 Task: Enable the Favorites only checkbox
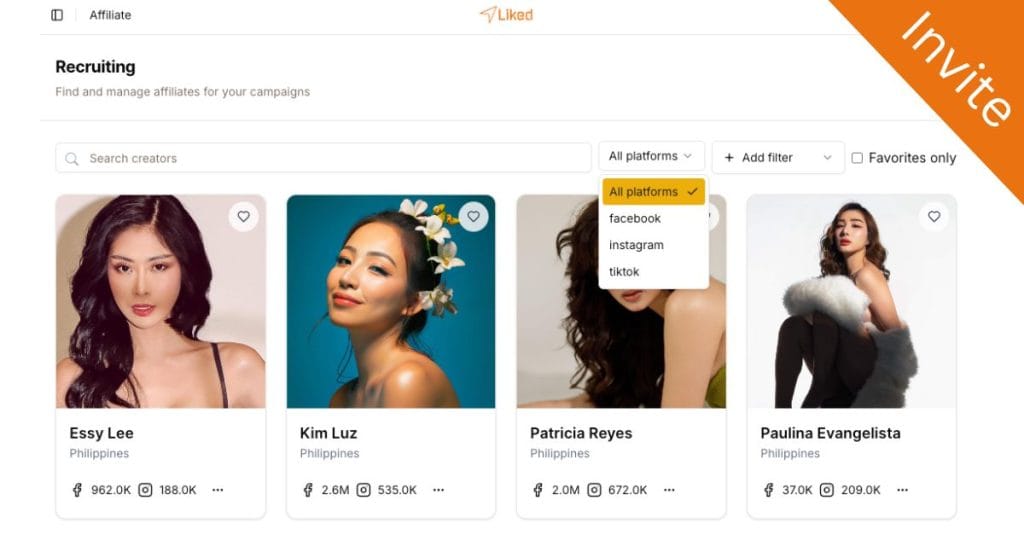857,158
